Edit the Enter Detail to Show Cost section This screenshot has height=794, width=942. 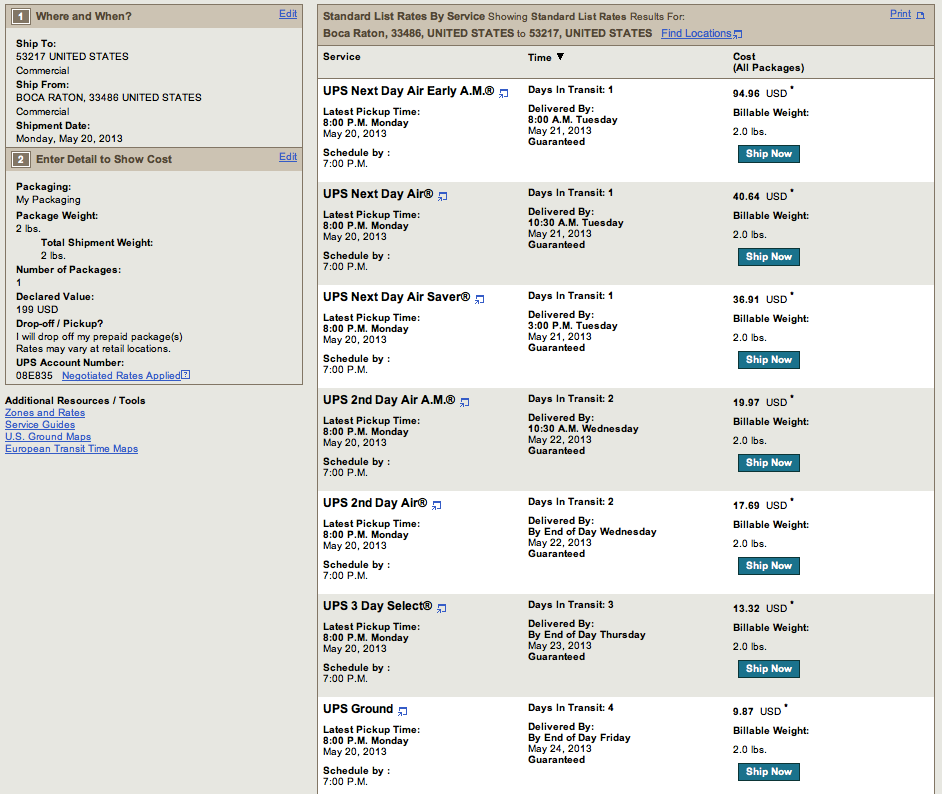point(288,157)
